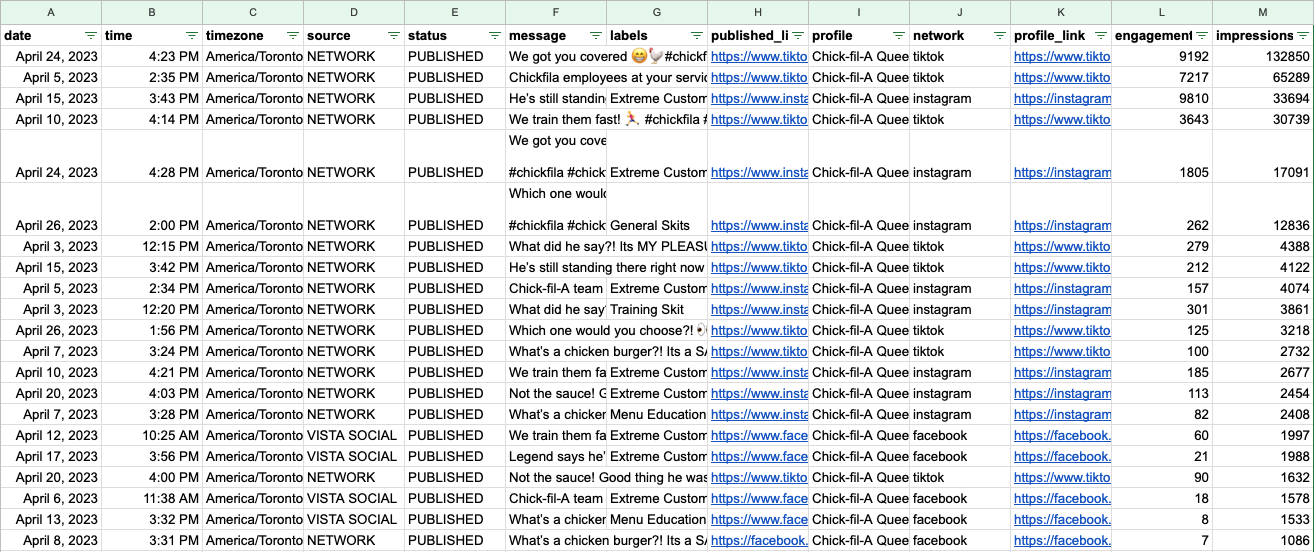Open the labels column filter icon
Viewport: 1314px width, 552px height.
(697, 35)
